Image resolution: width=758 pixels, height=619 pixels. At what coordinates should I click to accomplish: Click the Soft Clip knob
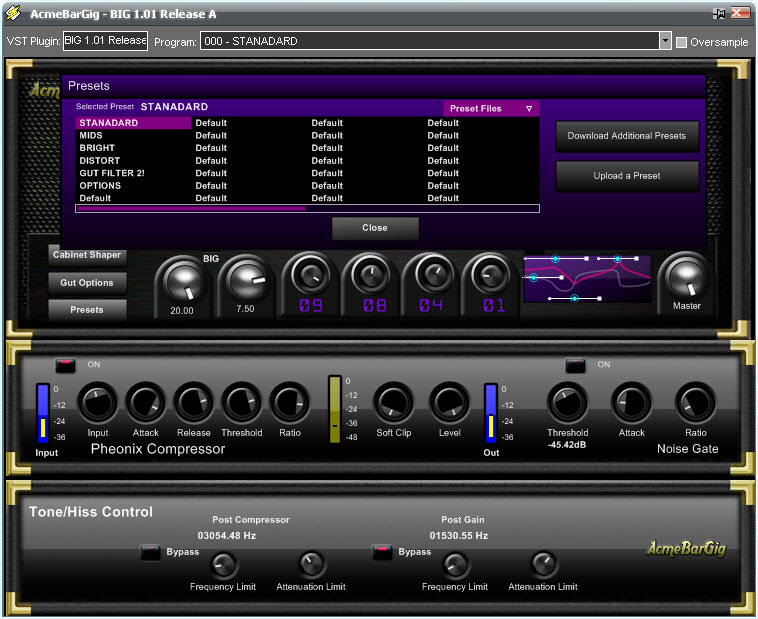click(x=394, y=403)
